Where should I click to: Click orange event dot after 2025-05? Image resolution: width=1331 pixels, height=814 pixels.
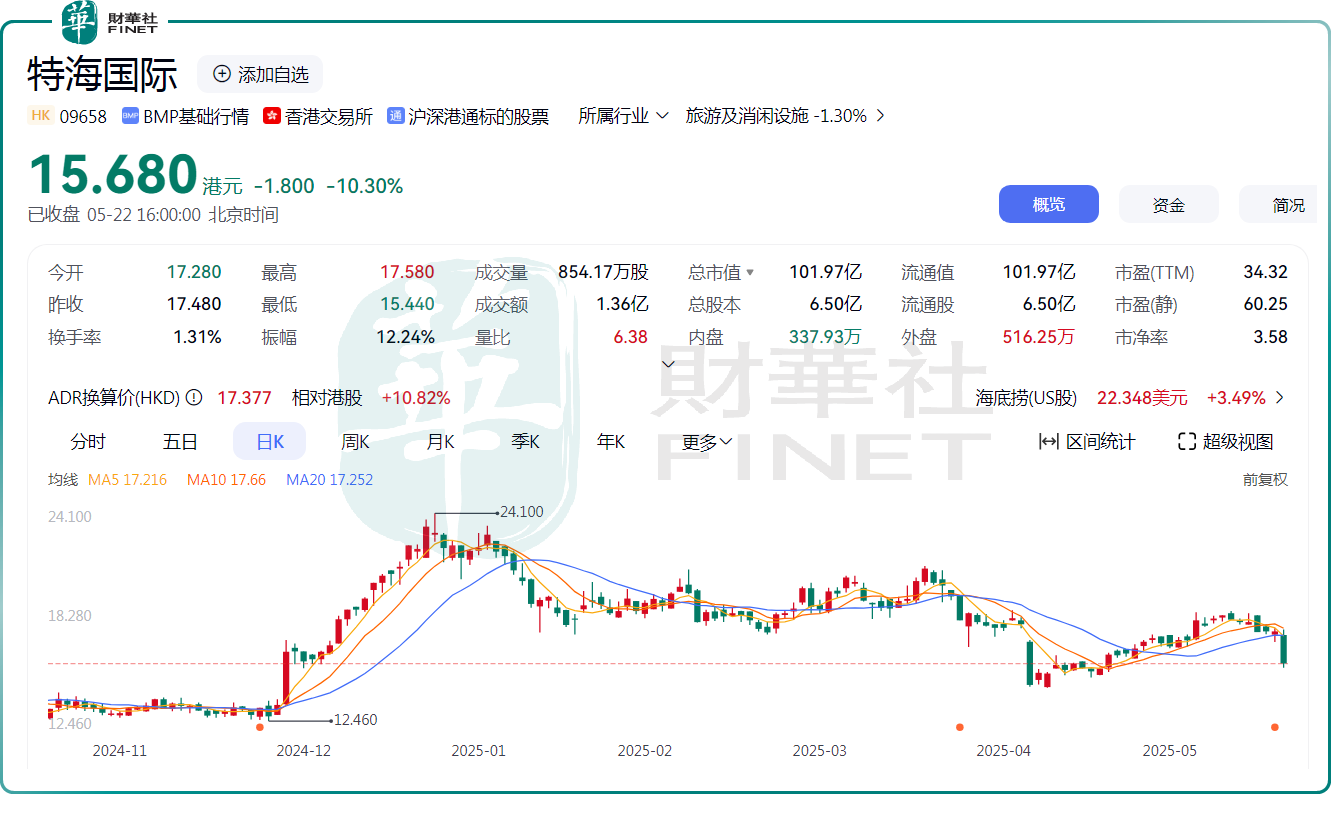click(1274, 727)
